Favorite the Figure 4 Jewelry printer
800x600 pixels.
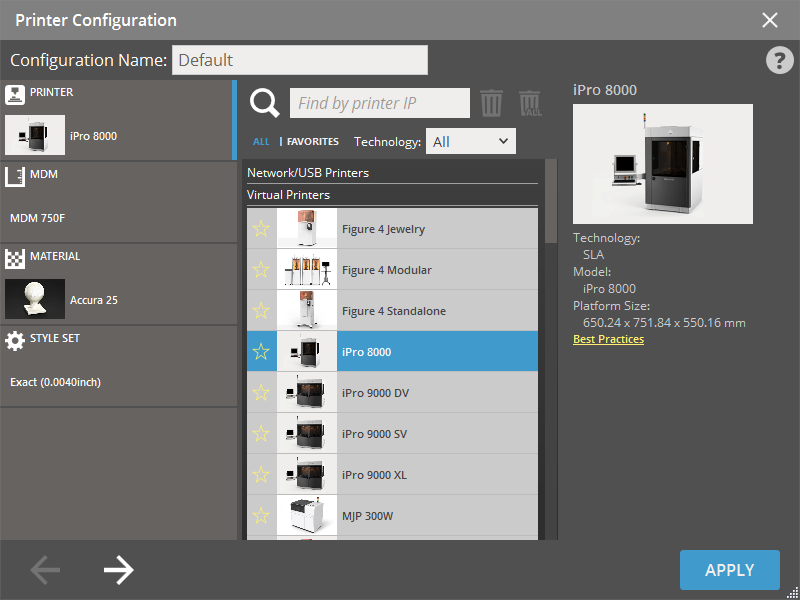(261, 229)
